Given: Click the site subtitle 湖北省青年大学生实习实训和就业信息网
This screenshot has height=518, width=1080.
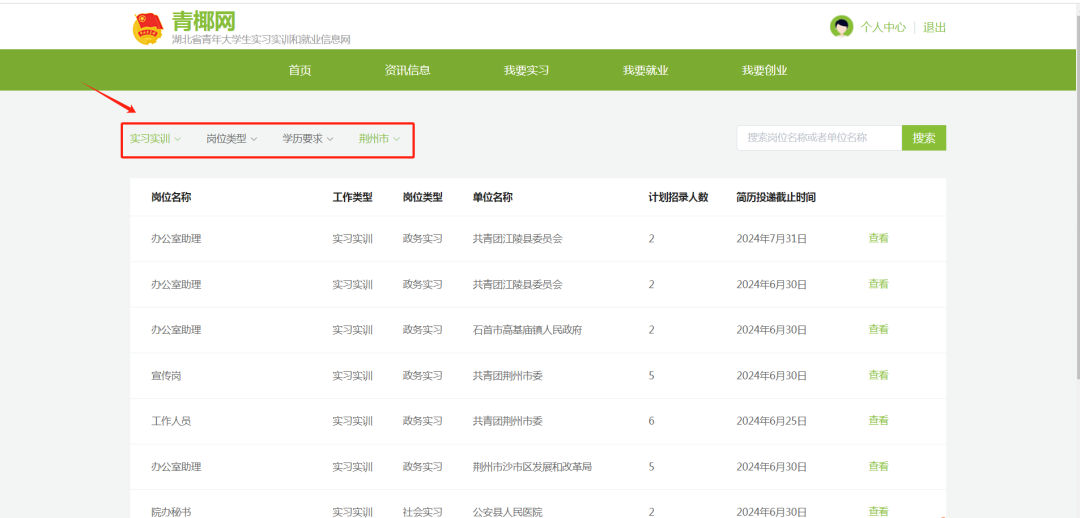Looking at the screenshot, I should (261, 40).
